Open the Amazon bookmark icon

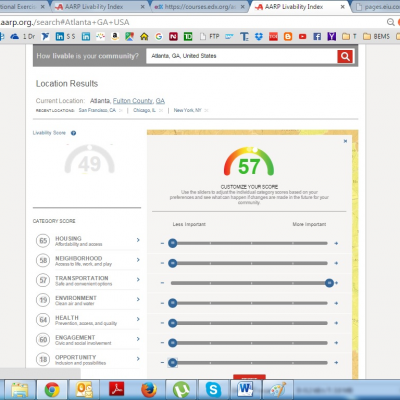pos(115,36)
